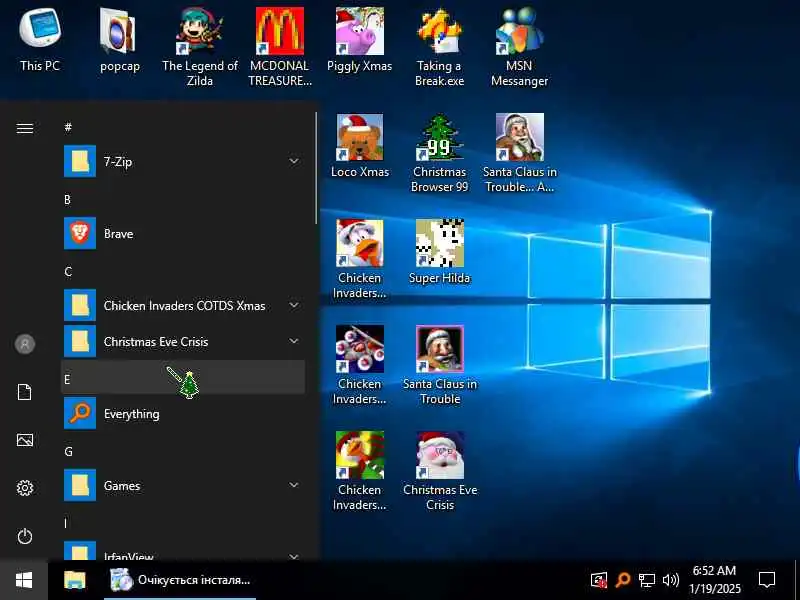This screenshot has height=600, width=800.
Task: Click the volume speaker tray icon
Action: (671, 580)
